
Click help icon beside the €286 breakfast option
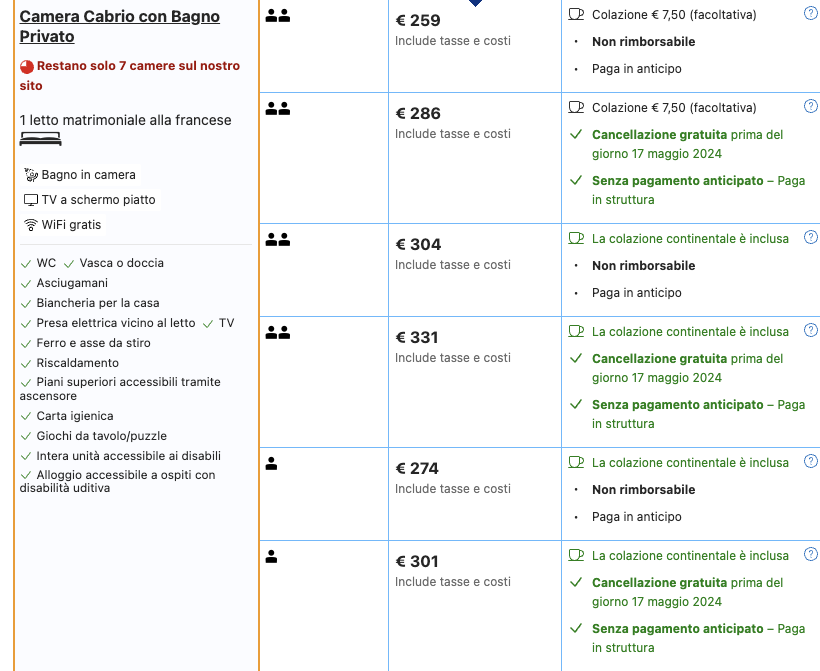click(x=810, y=106)
